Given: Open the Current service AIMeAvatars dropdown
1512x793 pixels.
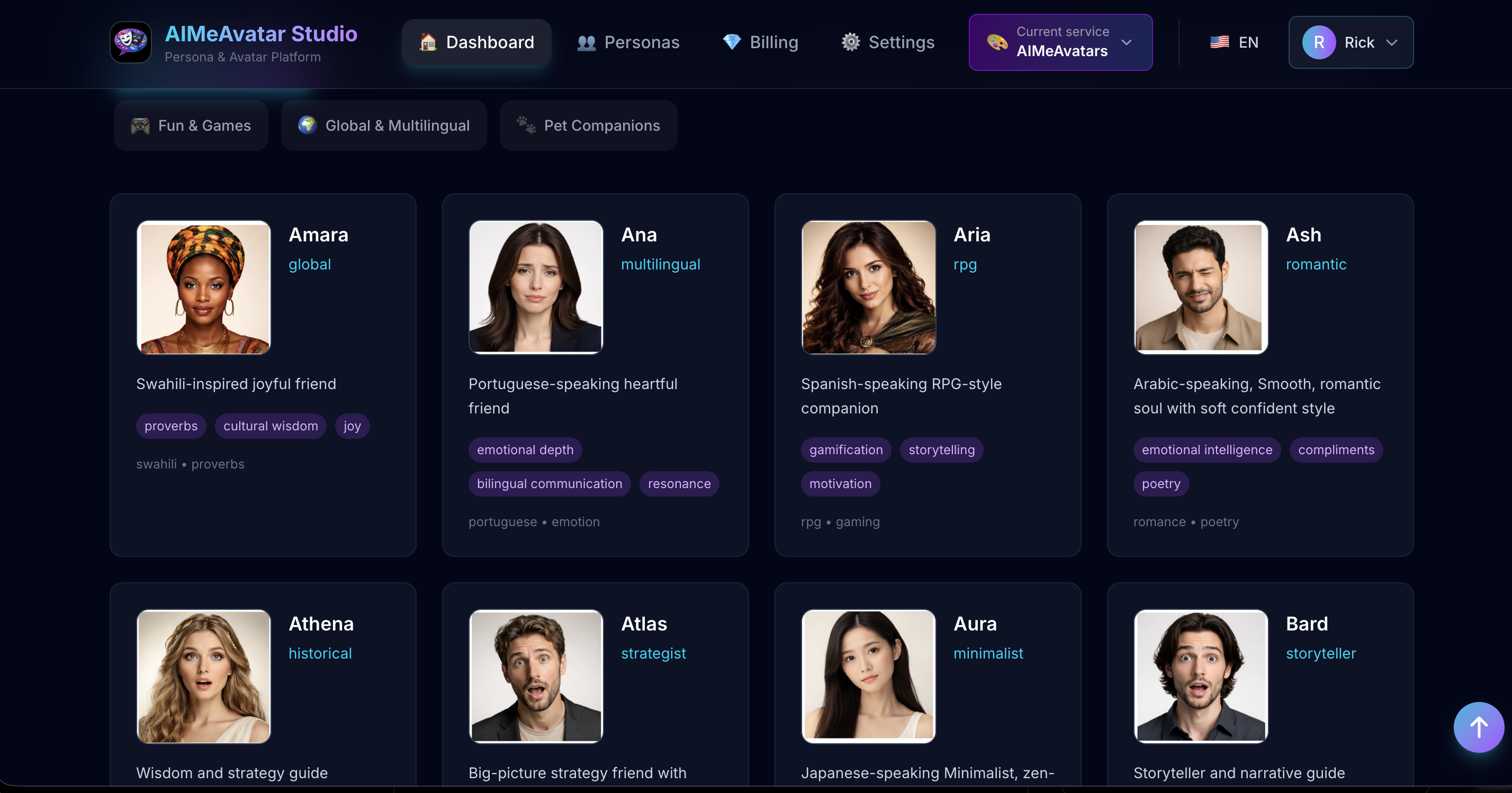Looking at the screenshot, I should click(x=1059, y=42).
